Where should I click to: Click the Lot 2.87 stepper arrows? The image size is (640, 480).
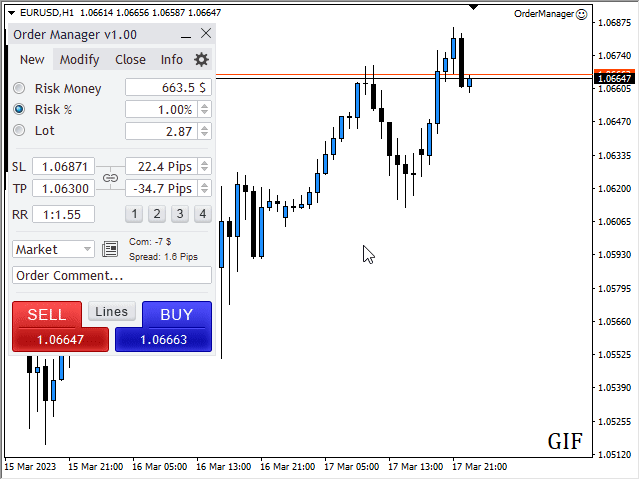point(204,131)
